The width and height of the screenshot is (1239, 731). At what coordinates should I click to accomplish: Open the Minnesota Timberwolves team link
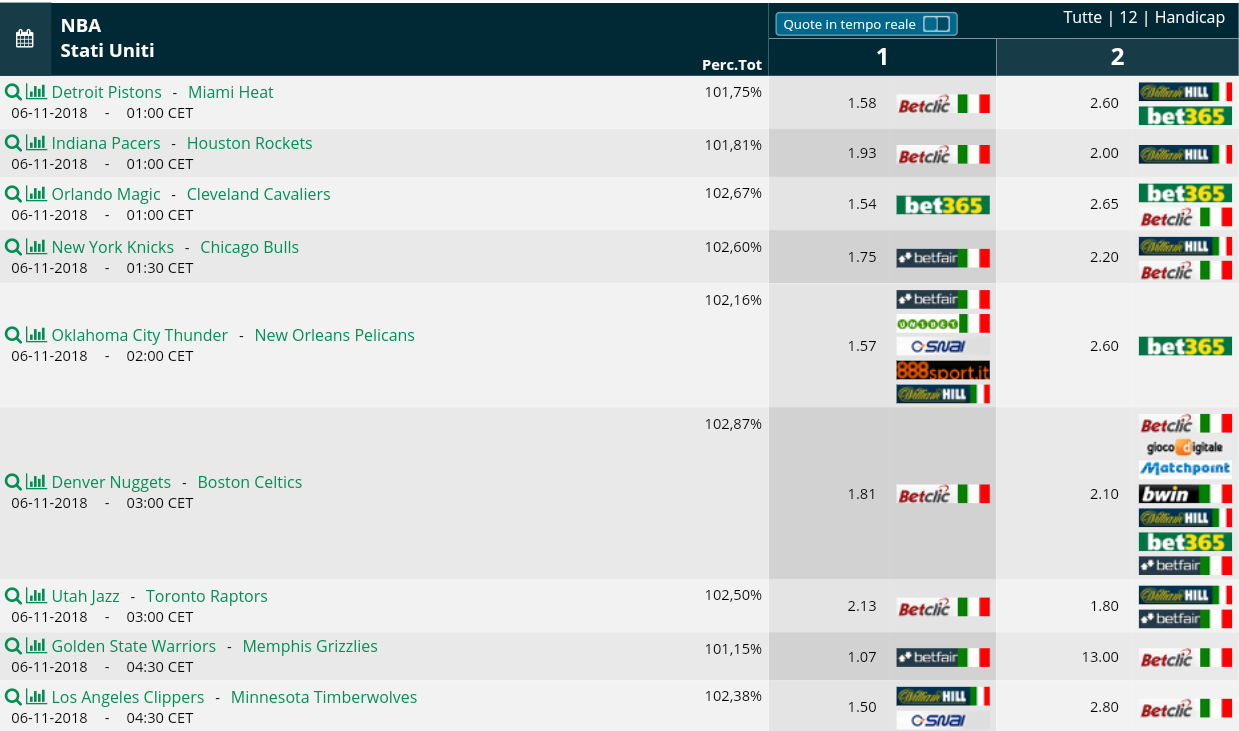[x=324, y=697]
